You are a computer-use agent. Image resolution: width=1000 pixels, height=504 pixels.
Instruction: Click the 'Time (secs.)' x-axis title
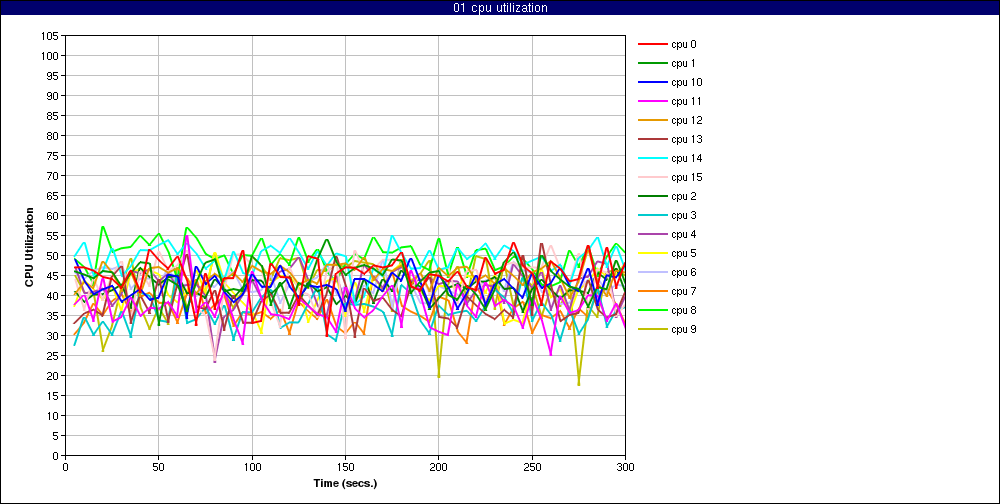[345, 483]
